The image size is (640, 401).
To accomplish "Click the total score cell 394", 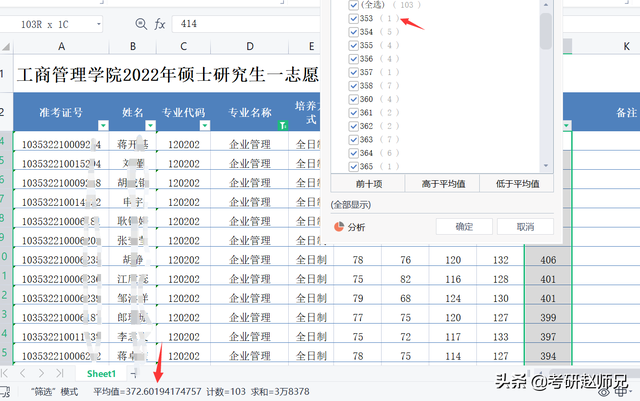I will [x=548, y=356].
